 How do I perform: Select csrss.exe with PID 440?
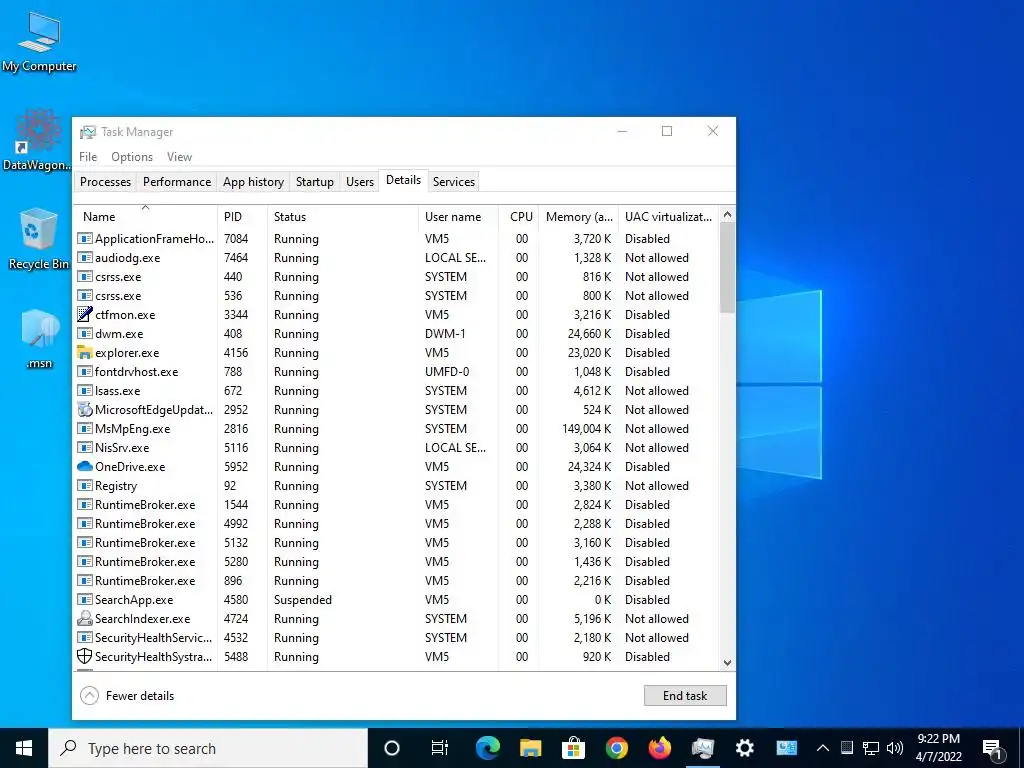[396, 276]
